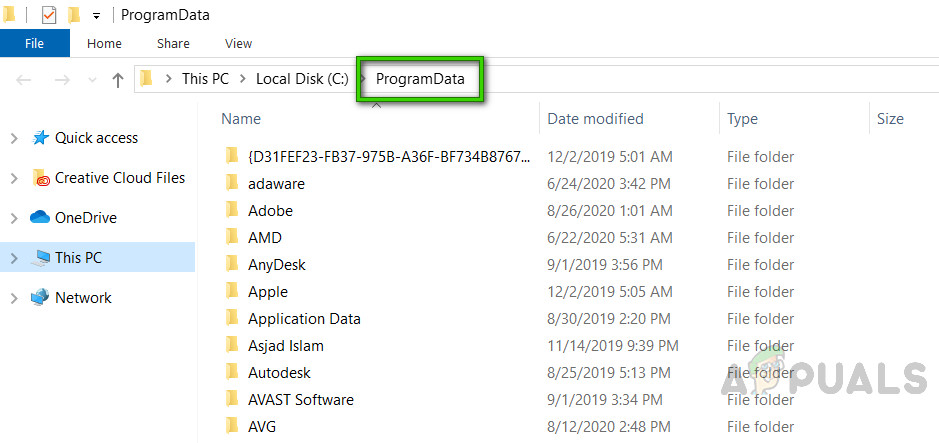Expand the This PC tree node

[x=14, y=258]
